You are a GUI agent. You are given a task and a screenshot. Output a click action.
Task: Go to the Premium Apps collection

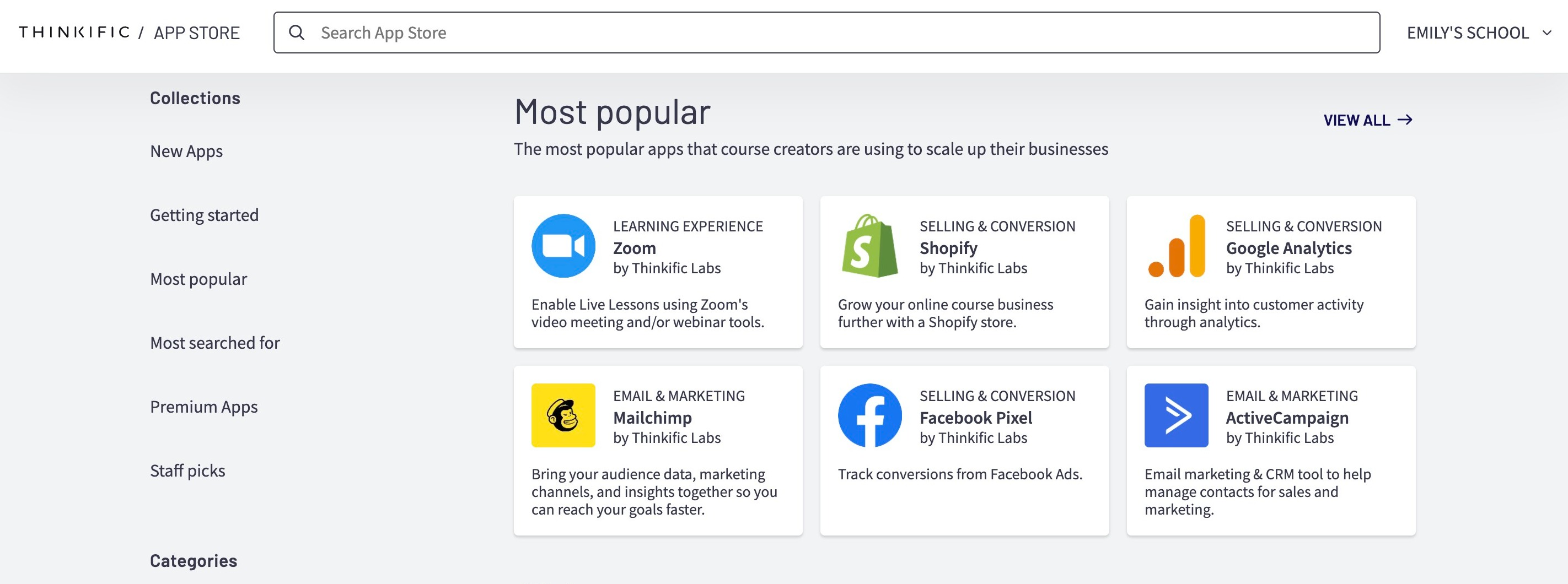tap(204, 407)
